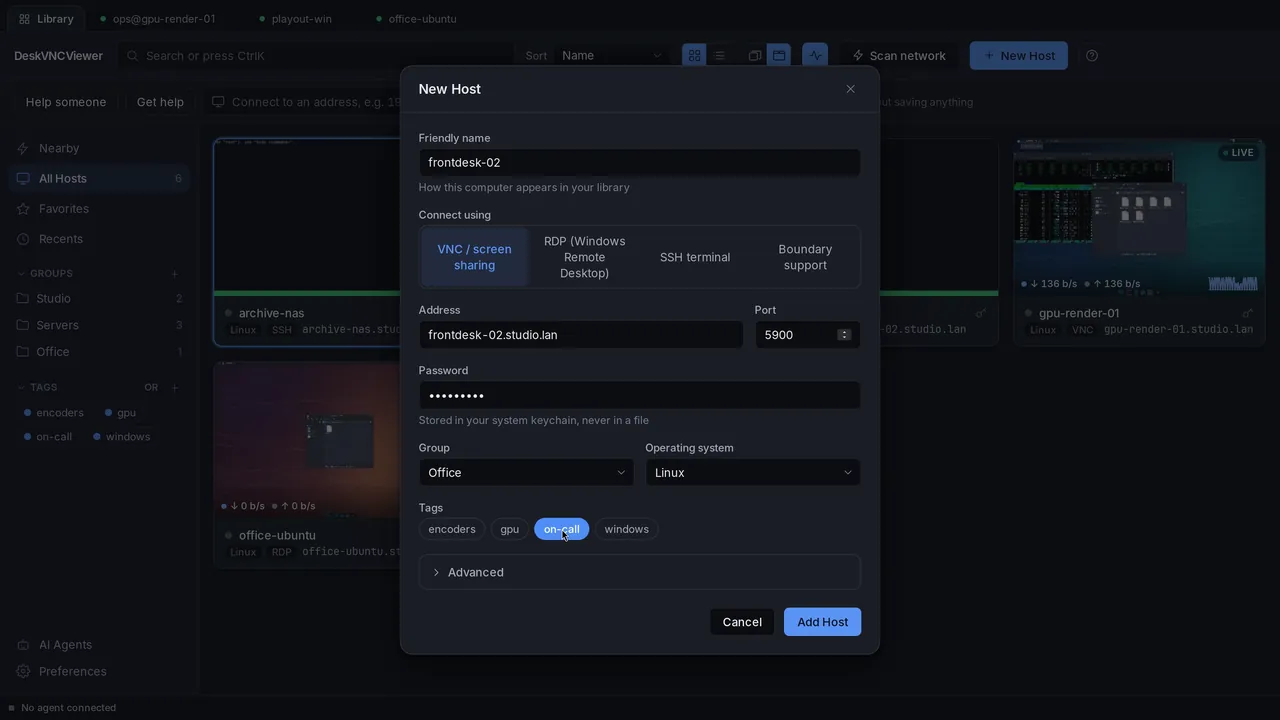Screen dimensions: 1280x720
Task: Choose RDP (Windows Remote Desktop) connection
Action: (x=585, y=257)
